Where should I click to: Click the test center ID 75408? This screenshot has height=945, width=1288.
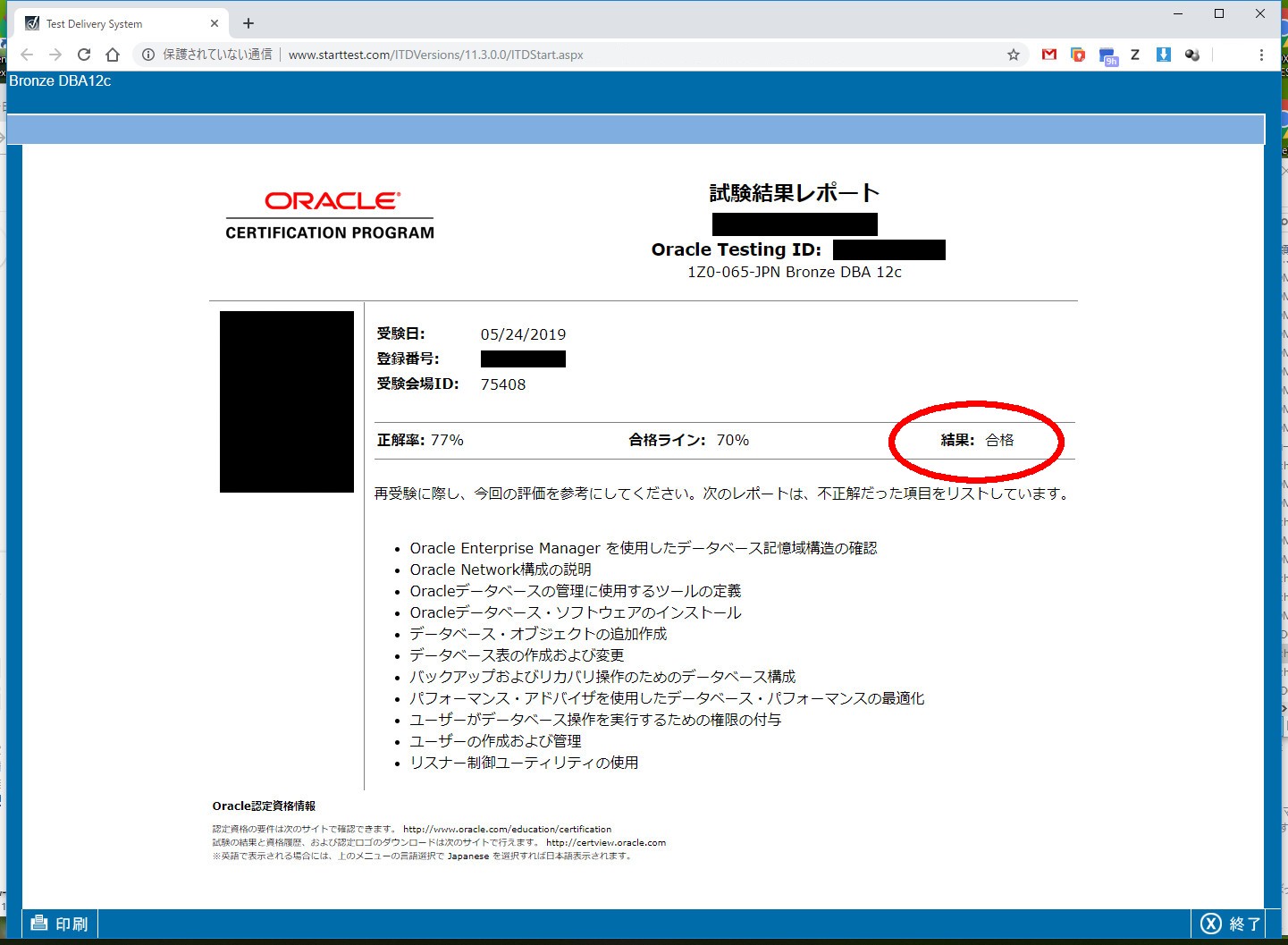coord(503,384)
